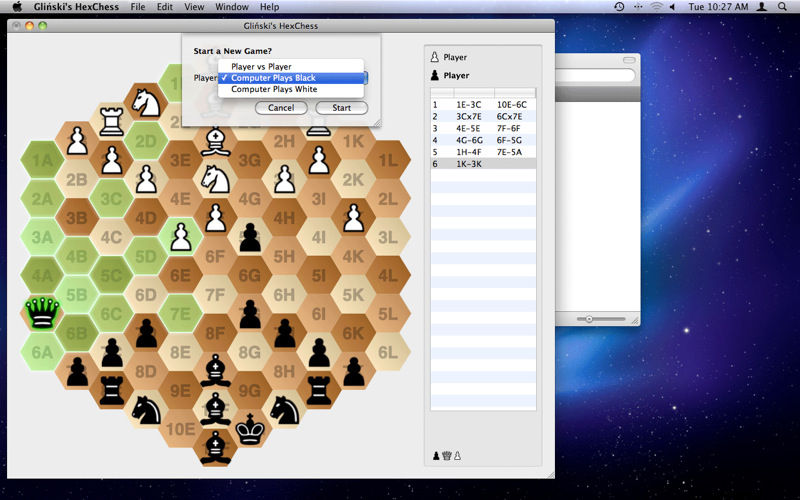Viewport: 800px width, 500px height.
Task: Select move 10E-6C in move list
Action: tap(512, 104)
